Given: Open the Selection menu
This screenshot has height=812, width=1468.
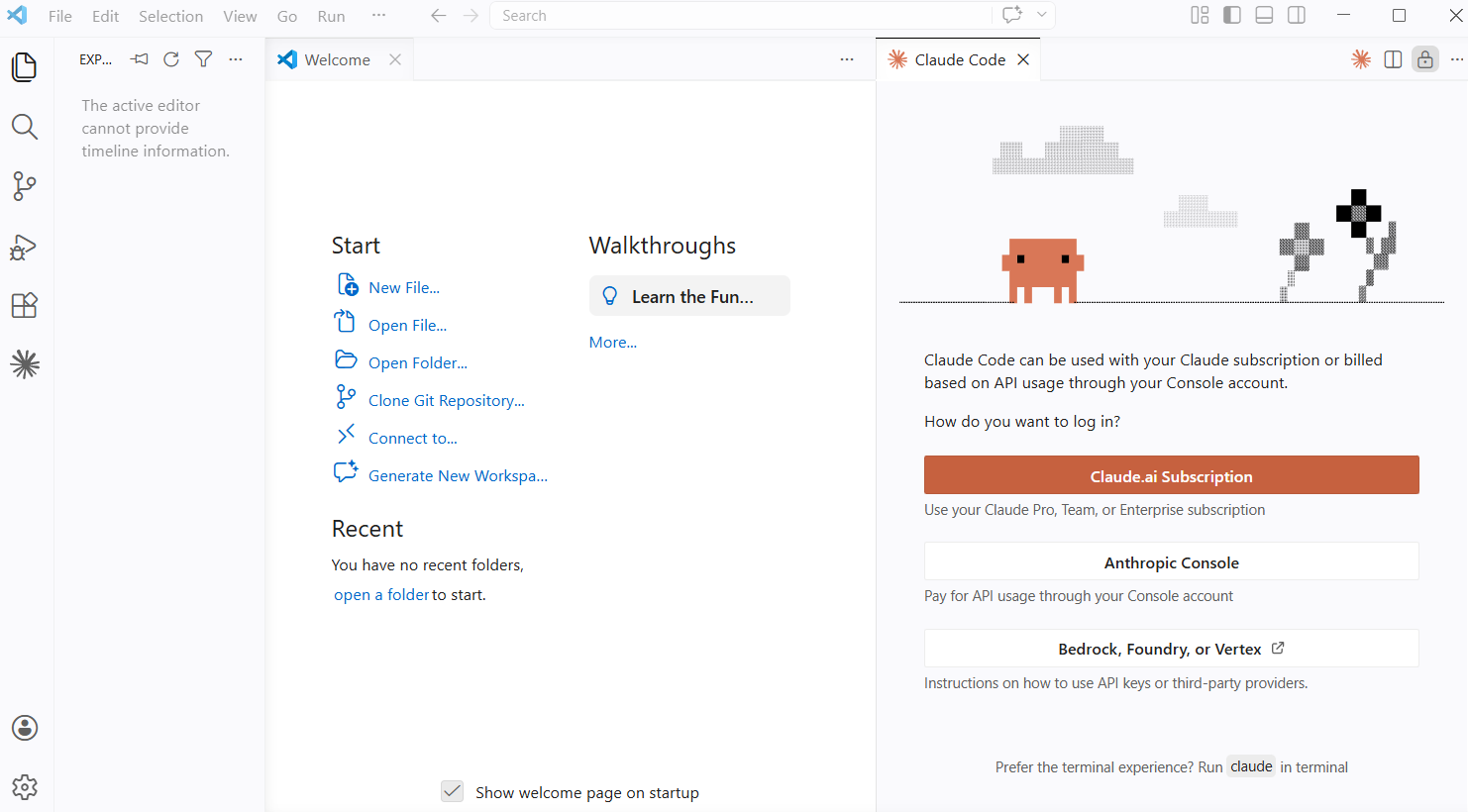Looking at the screenshot, I should click(x=170, y=16).
